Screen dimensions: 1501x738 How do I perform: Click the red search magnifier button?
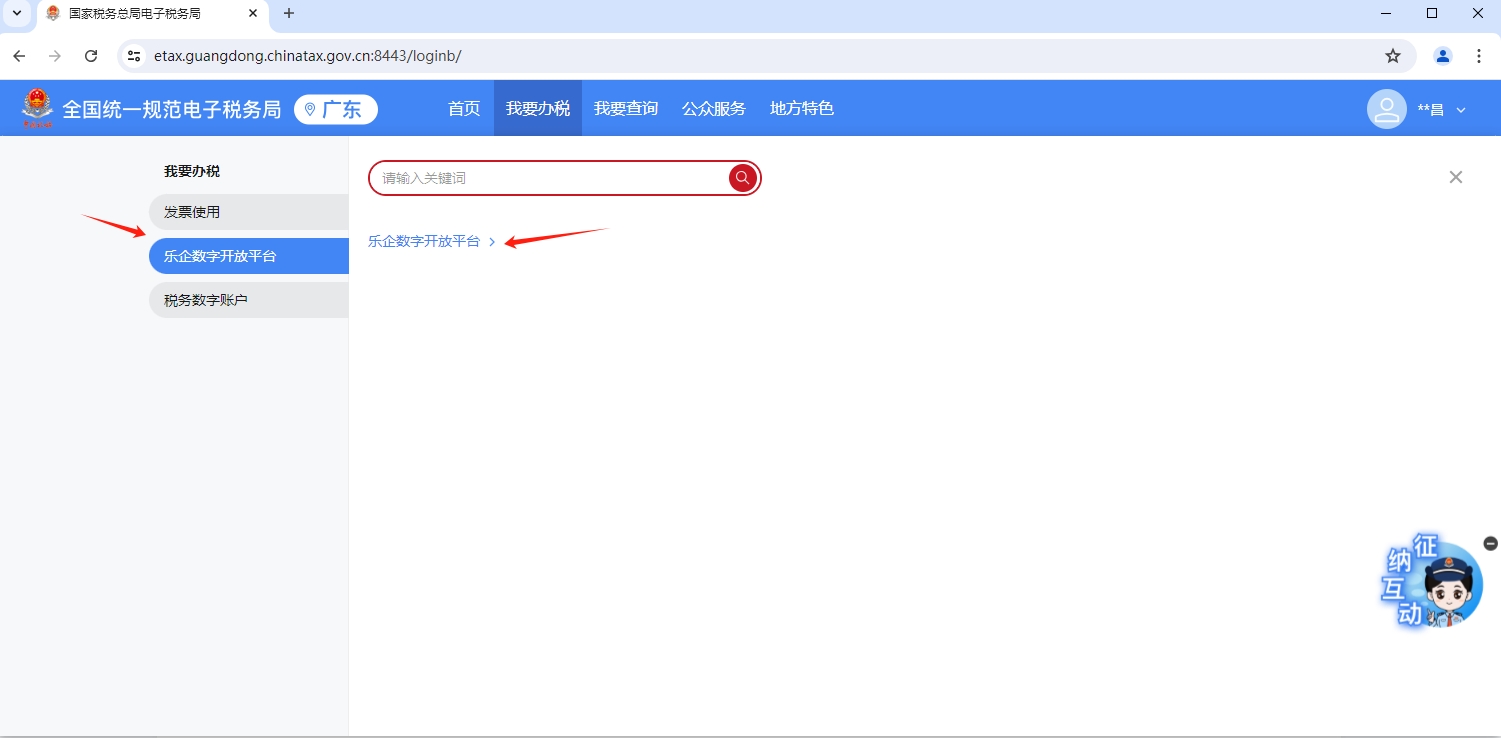click(x=742, y=178)
